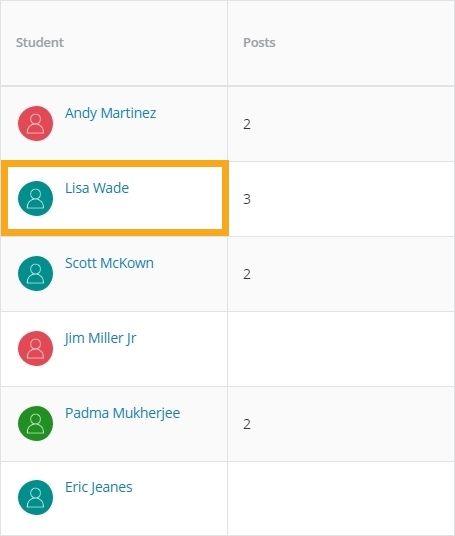Click the Posts column header
The image size is (455, 536).
click(x=259, y=42)
